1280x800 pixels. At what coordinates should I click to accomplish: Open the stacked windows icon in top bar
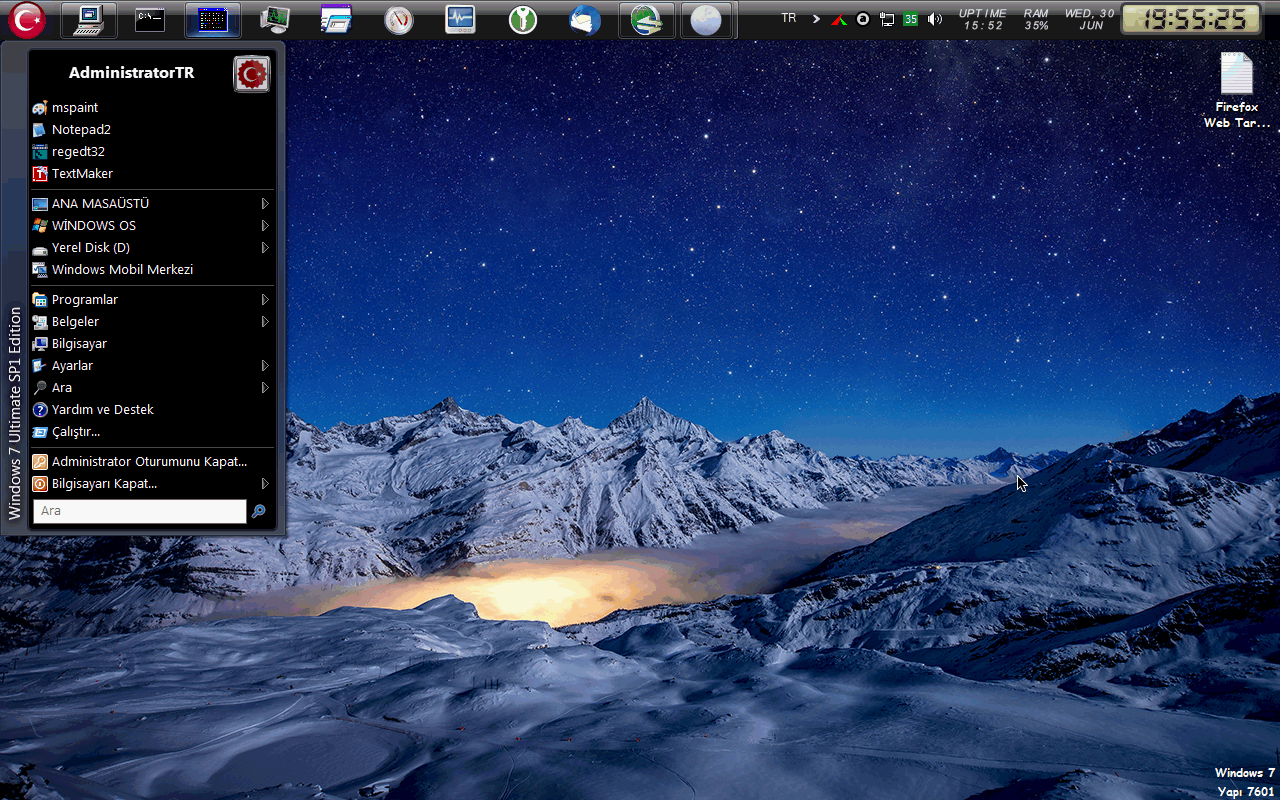pos(336,19)
